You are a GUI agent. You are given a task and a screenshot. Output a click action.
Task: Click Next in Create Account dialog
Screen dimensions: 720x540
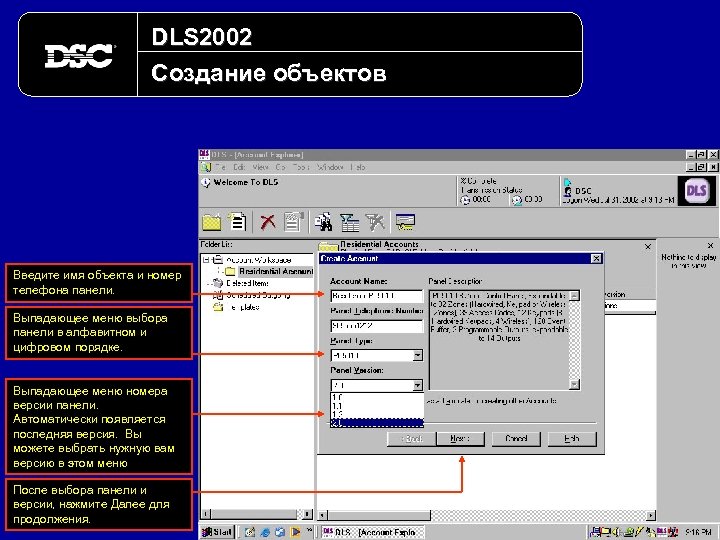click(x=460, y=439)
